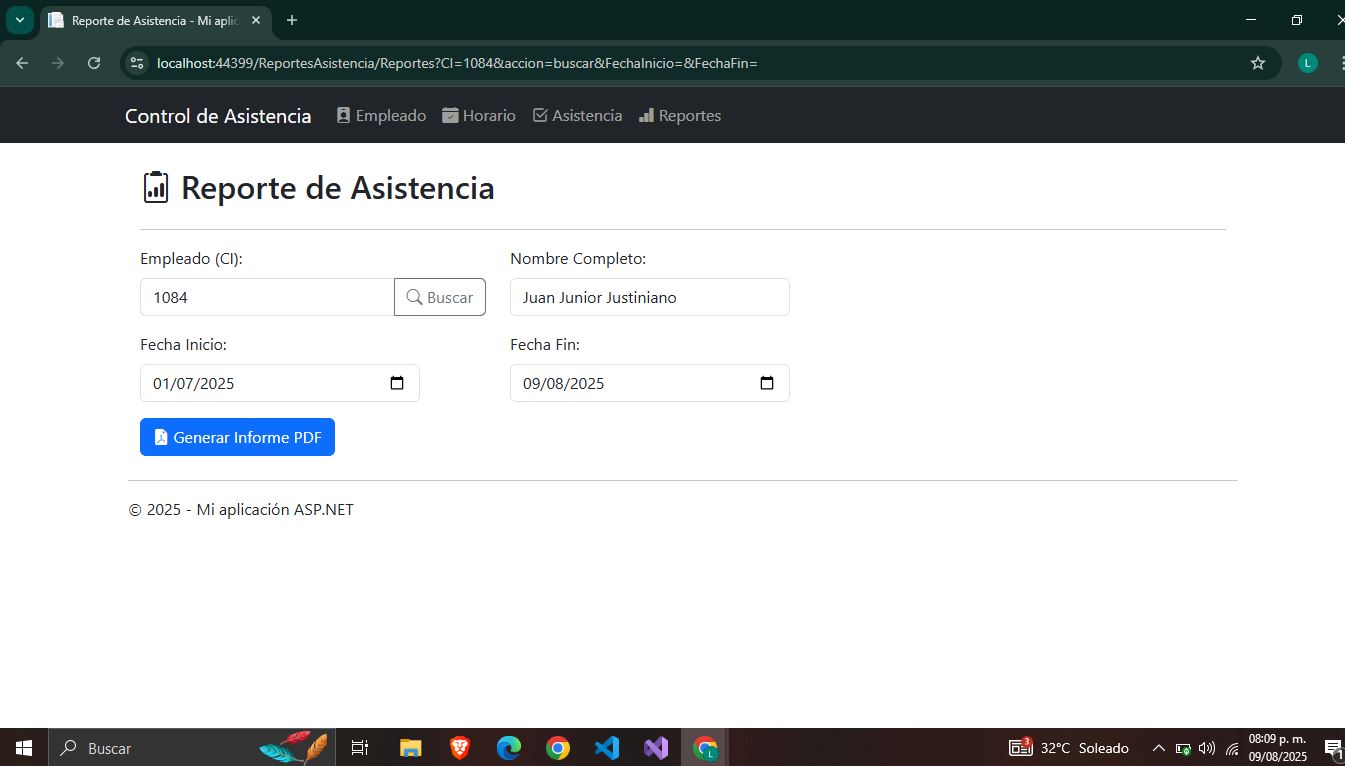The image size is (1345, 766).
Task: Open the volume speaker tray icon
Action: point(1207,748)
